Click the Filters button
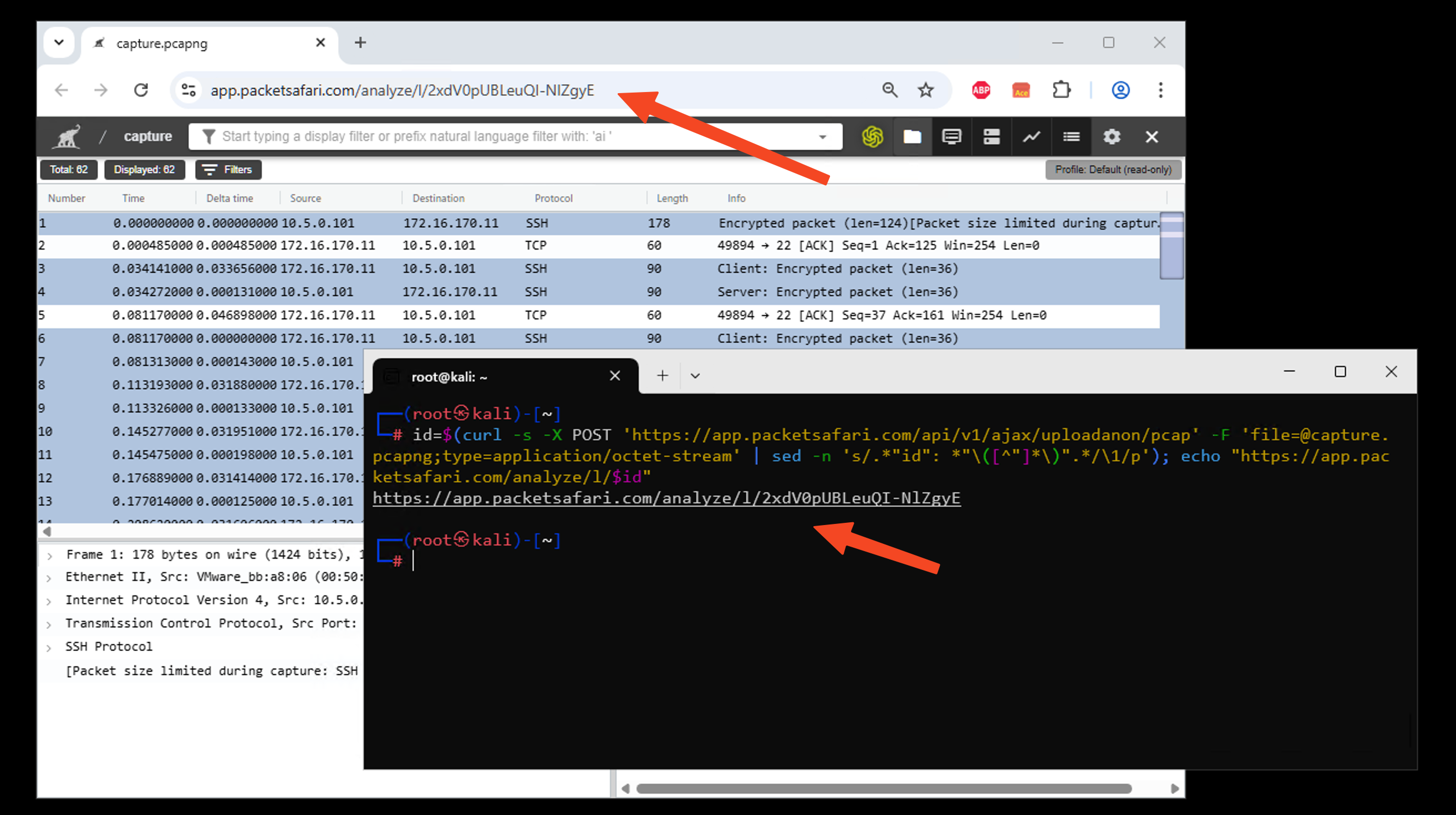The width and height of the screenshot is (1456, 815). point(228,170)
